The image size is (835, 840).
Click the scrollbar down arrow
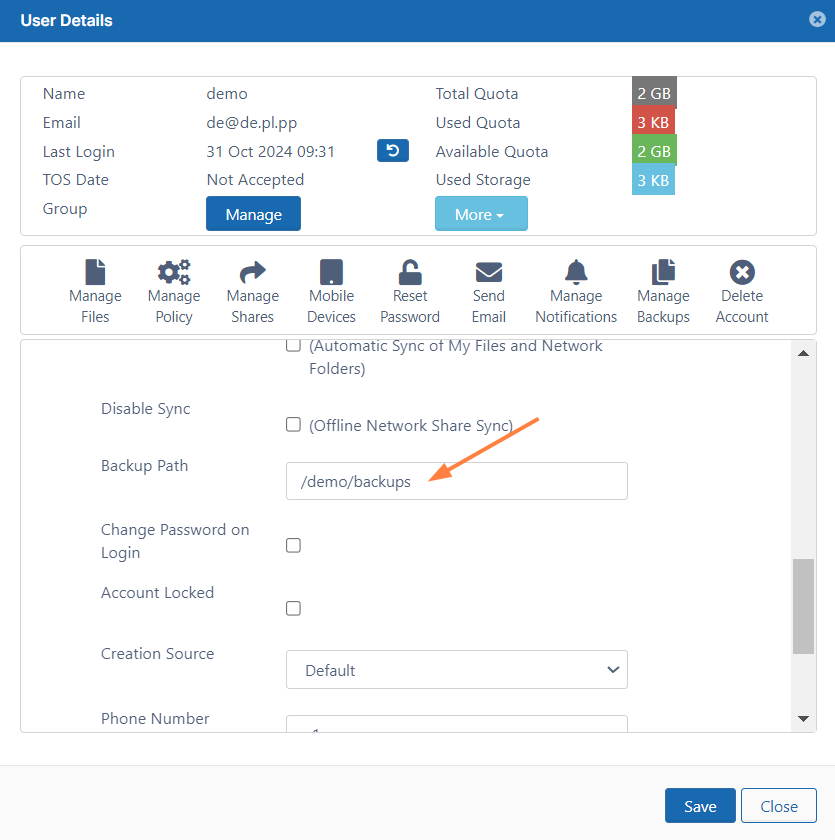pos(803,718)
